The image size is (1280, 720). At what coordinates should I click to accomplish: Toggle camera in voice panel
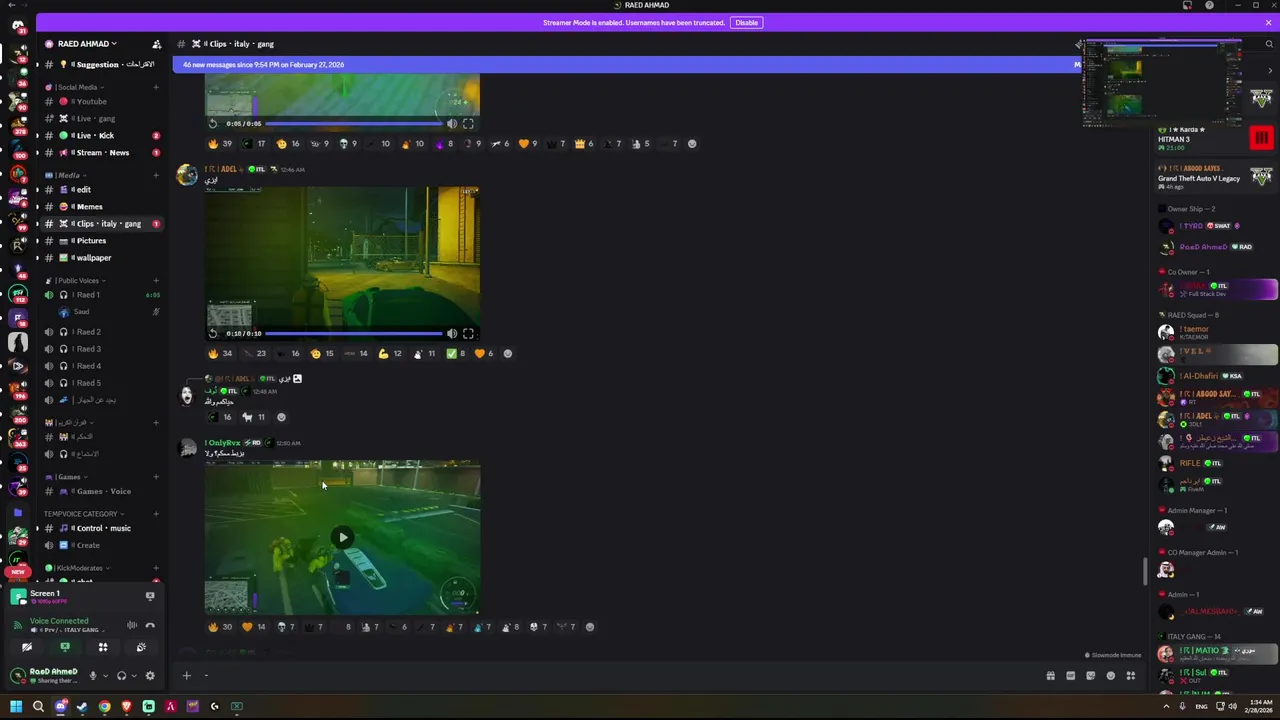27,647
